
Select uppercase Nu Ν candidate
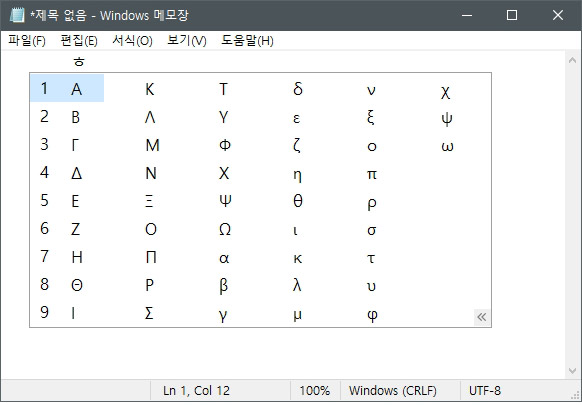click(x=151, y=173)
